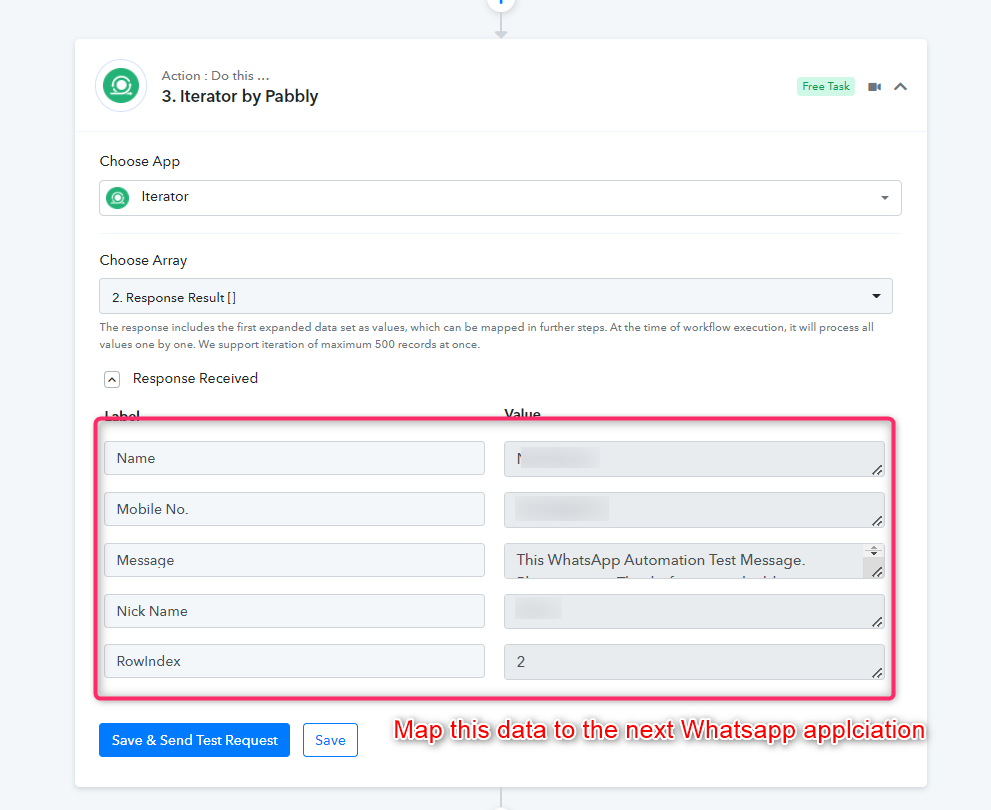This screenshot has height=810, width=991.
Task: Click the Mobile No. value field
Action: pos(694,510)
